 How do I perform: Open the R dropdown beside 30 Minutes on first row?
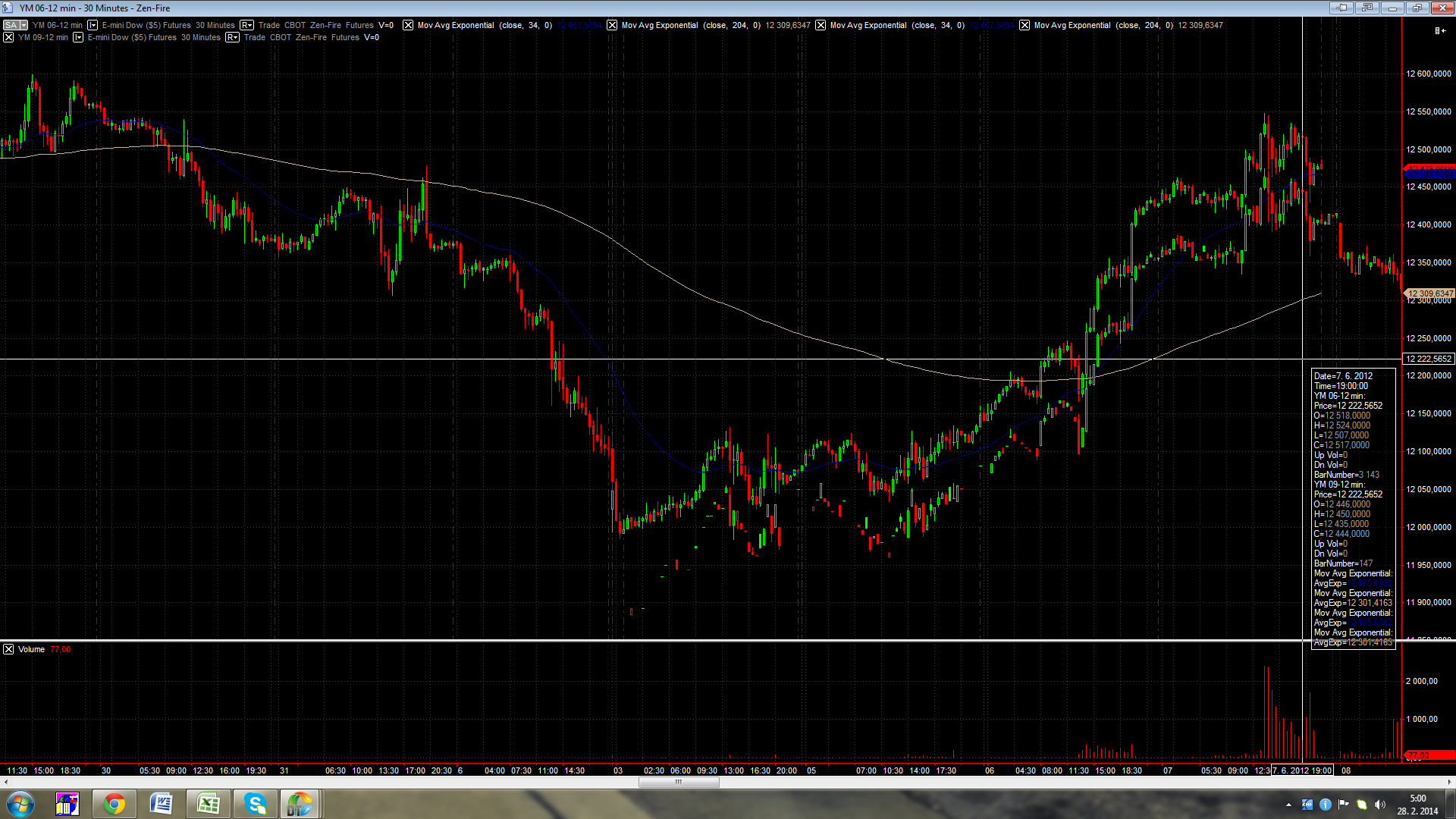coord(246,25)
